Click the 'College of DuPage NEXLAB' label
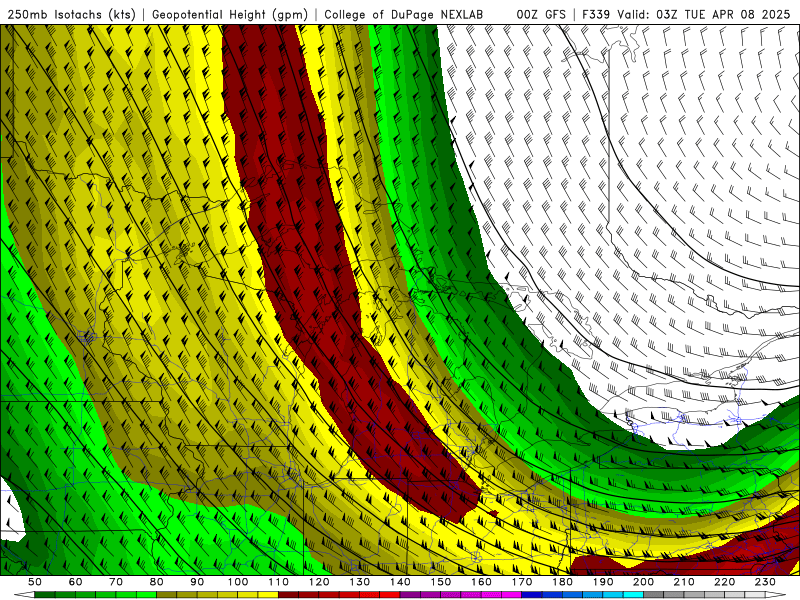This screenshot has width=800, height=600. [403, 14]
